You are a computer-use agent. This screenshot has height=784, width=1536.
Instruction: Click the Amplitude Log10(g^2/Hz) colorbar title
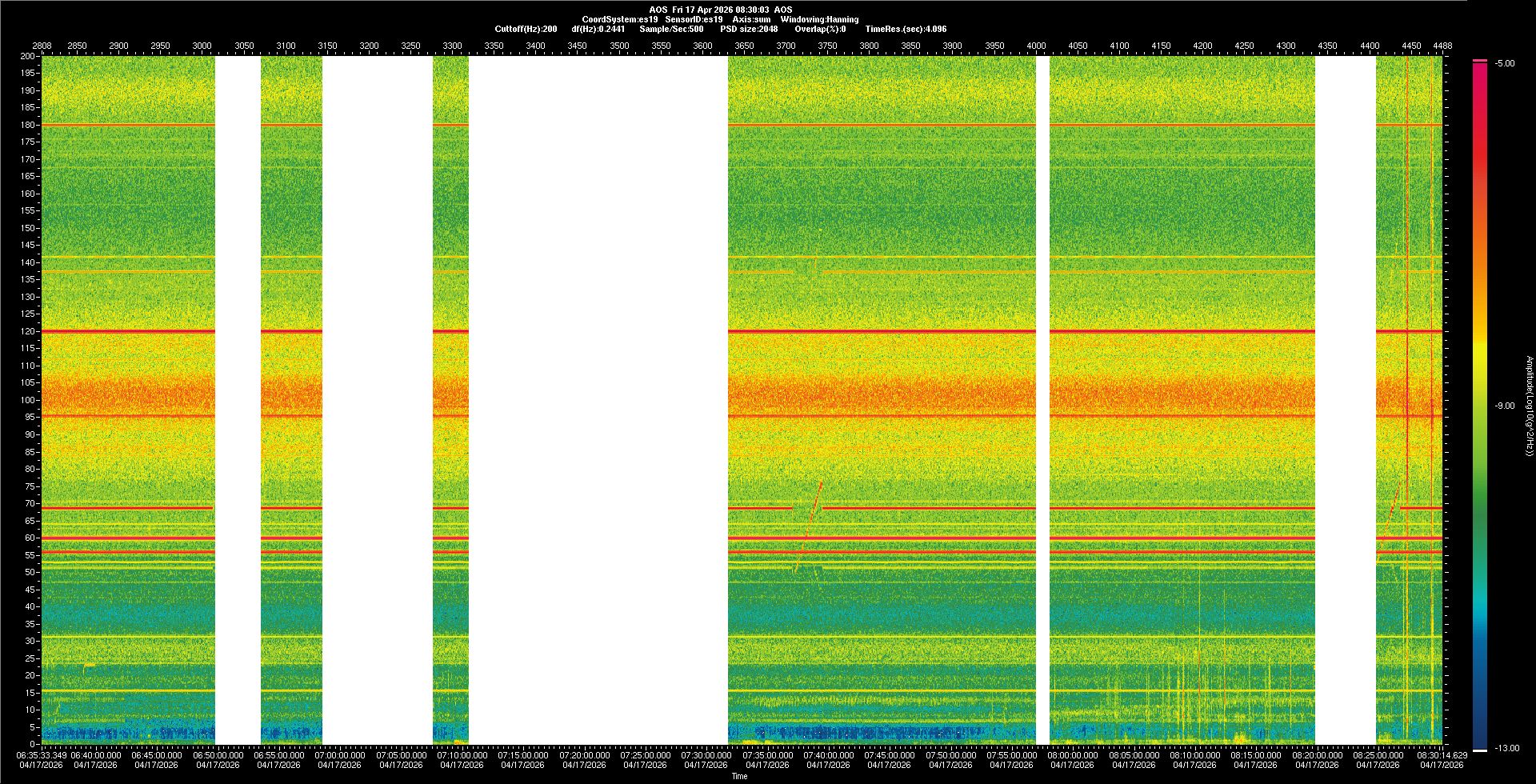(x=1529, y=406)
